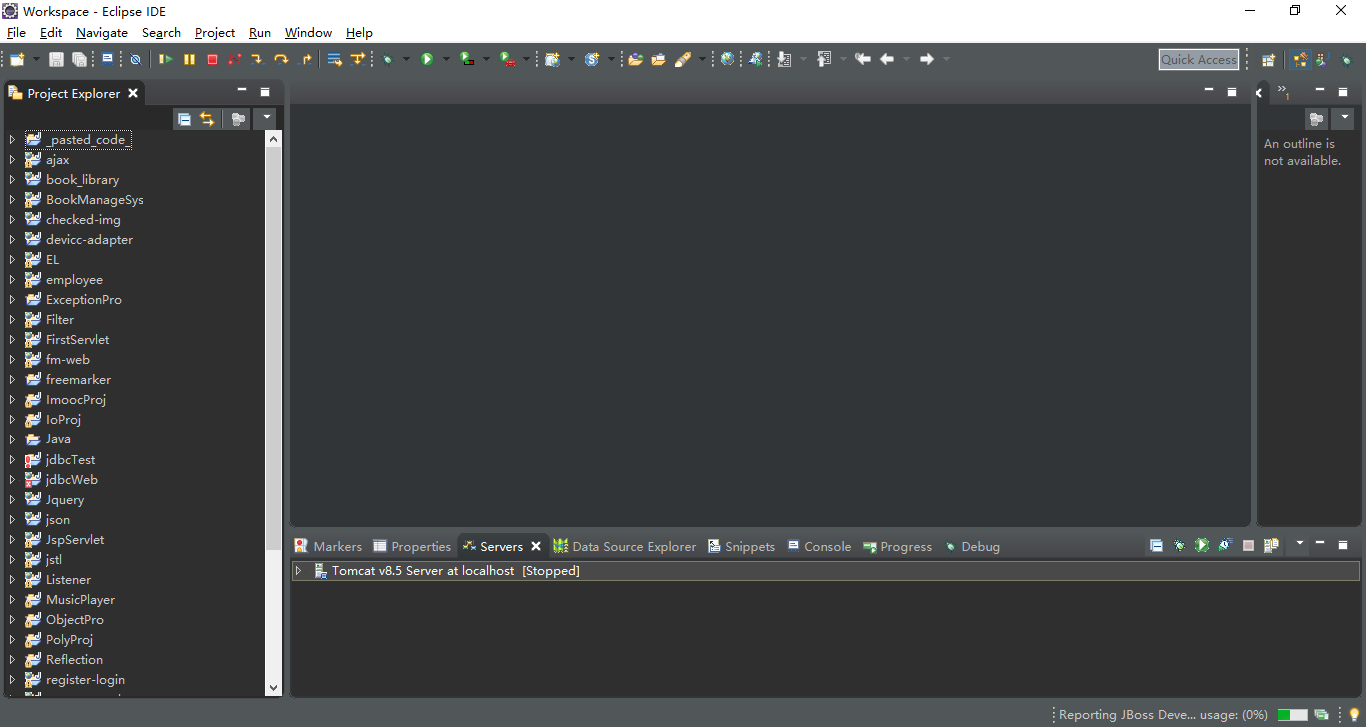The width and height of the screenshot is (1366, 727).
Task: Click the Forward navigation arrow
Action: point(927,60)
